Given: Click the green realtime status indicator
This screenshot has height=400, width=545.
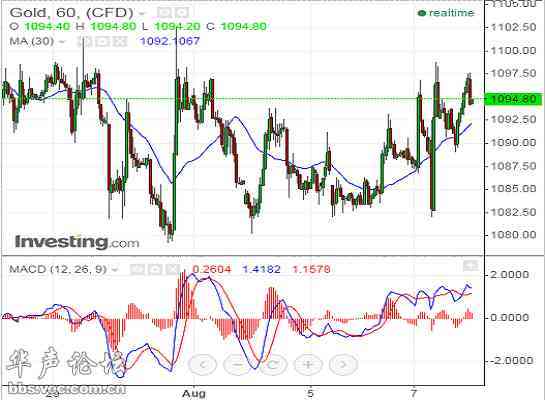Looking at the screenshot, I should pyautogui.click(x=446, y=13).
